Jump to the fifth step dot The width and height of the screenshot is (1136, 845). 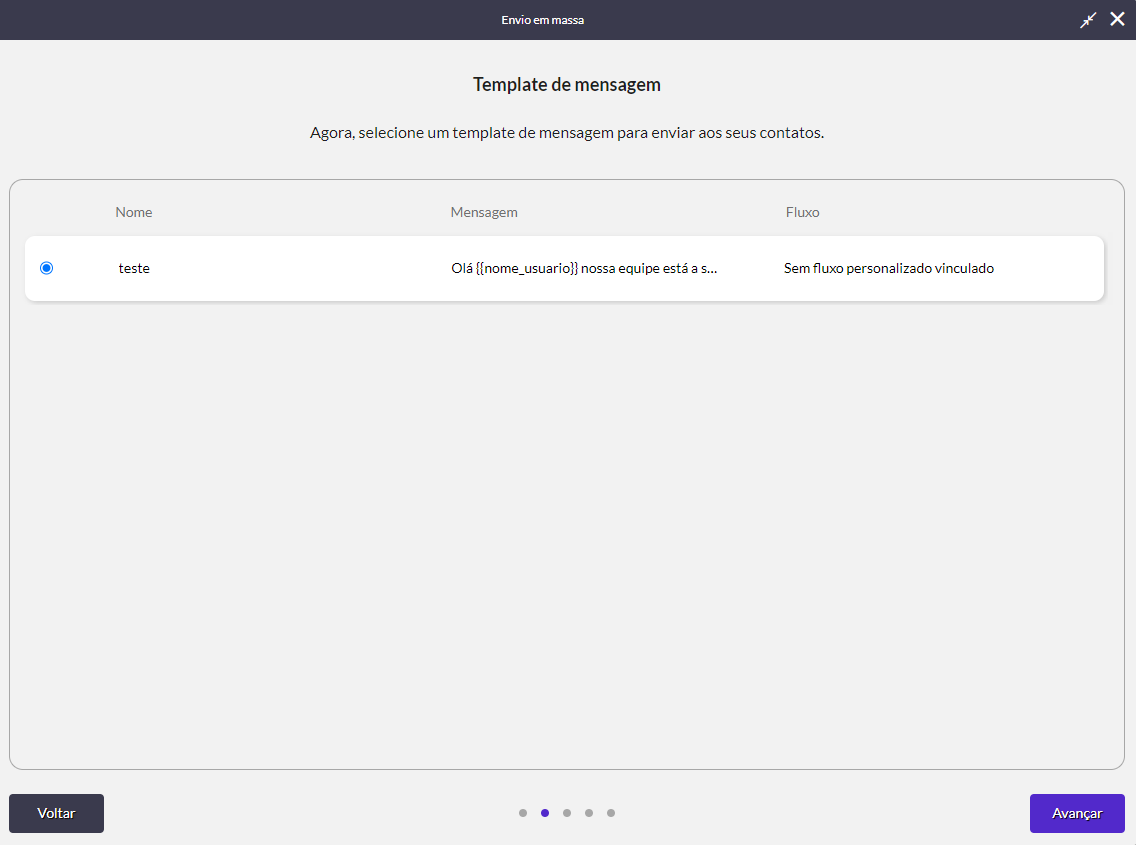(x=611, y=813)
